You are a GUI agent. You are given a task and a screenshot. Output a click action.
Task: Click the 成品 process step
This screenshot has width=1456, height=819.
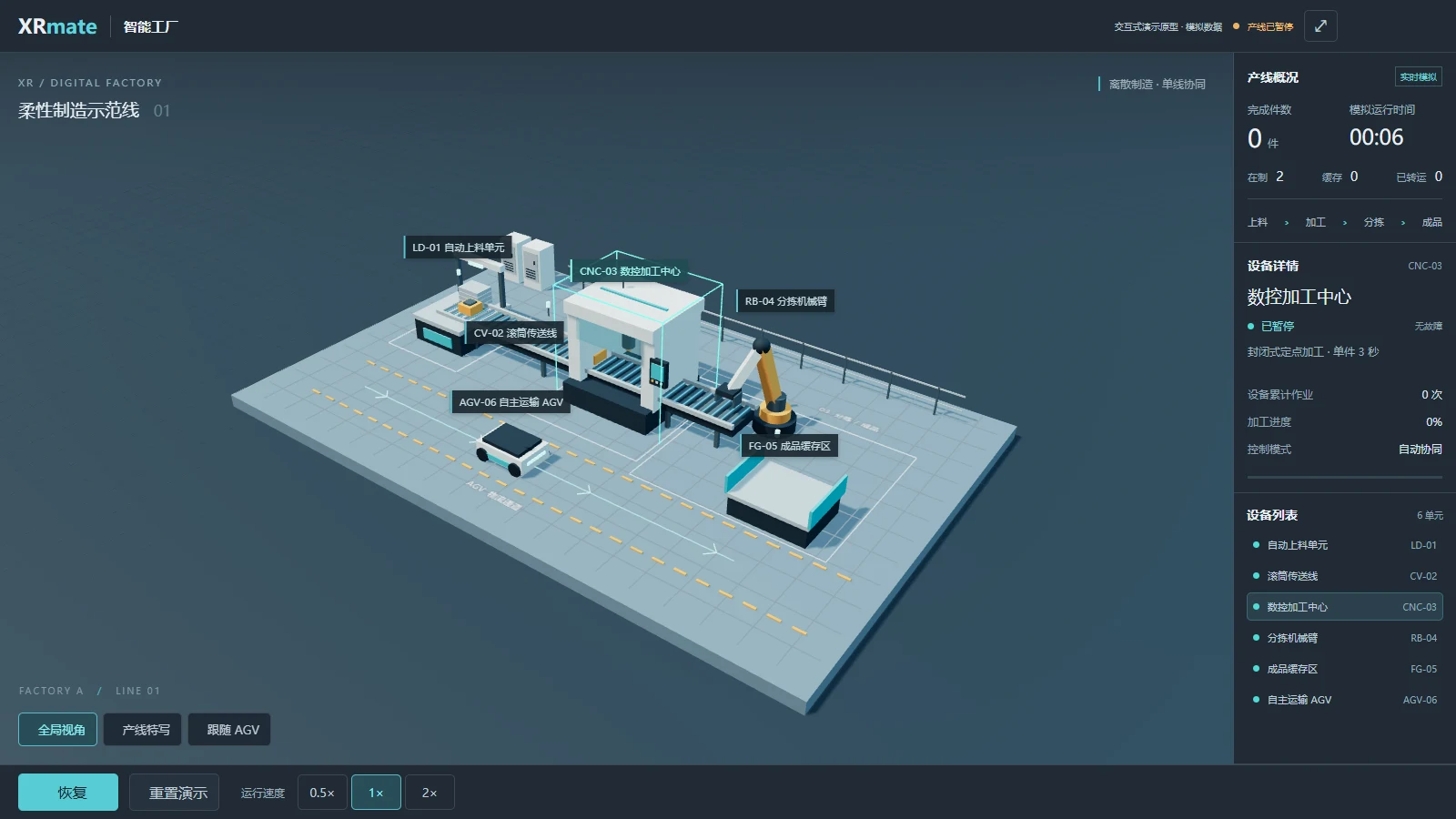tap(1432, 222)
